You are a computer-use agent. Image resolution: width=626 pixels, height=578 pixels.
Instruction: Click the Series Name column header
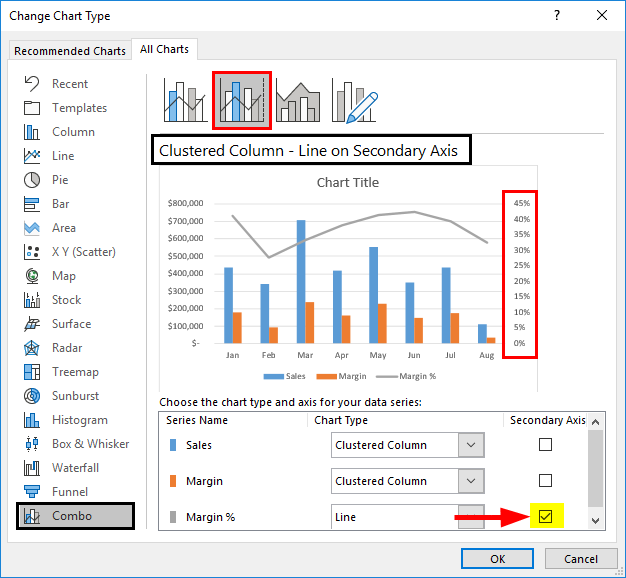point(197,420)
